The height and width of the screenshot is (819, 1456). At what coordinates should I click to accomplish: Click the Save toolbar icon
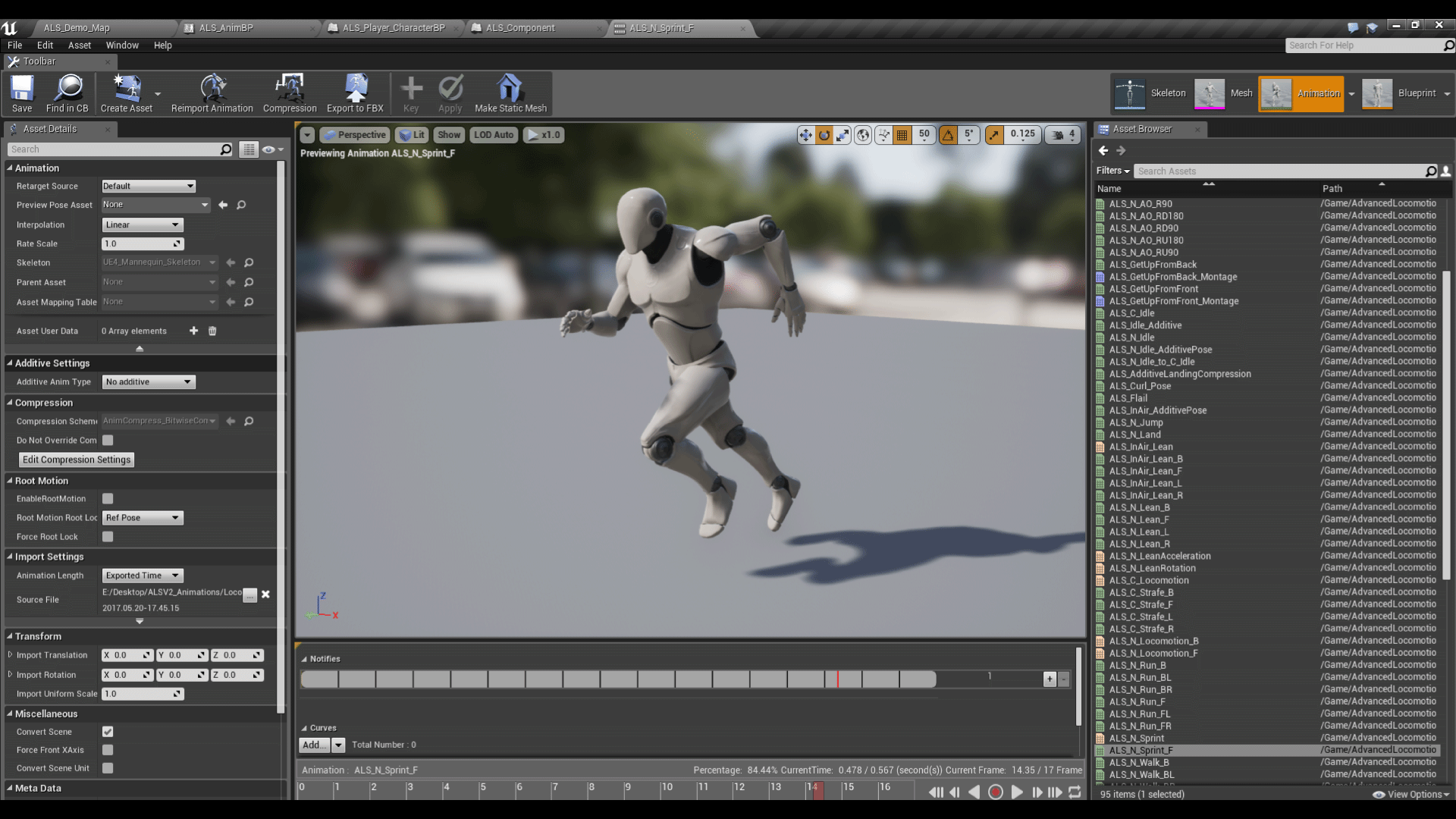coord(22,89)
